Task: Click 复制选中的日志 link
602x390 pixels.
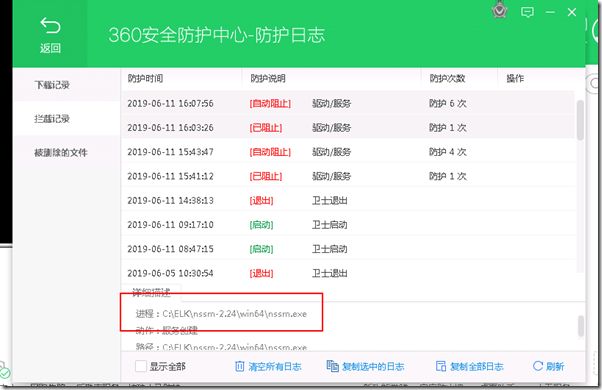Action: 373,367
